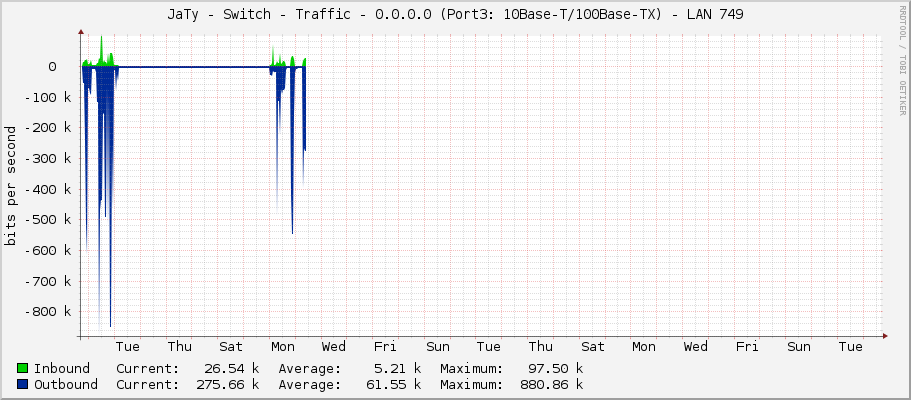Click Outbound average value 61.55 k

pos(394,384)
